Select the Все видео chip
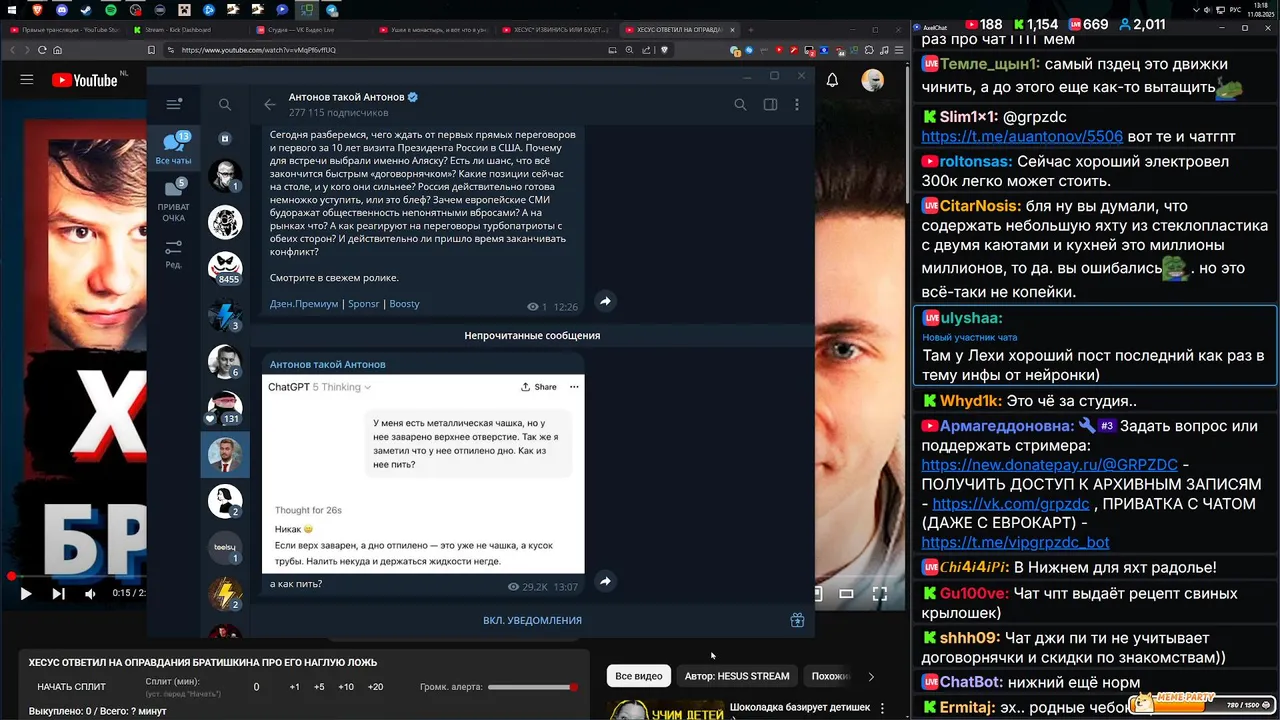The height and width of the screenshot is (720, 1280). tap(638, 676)
